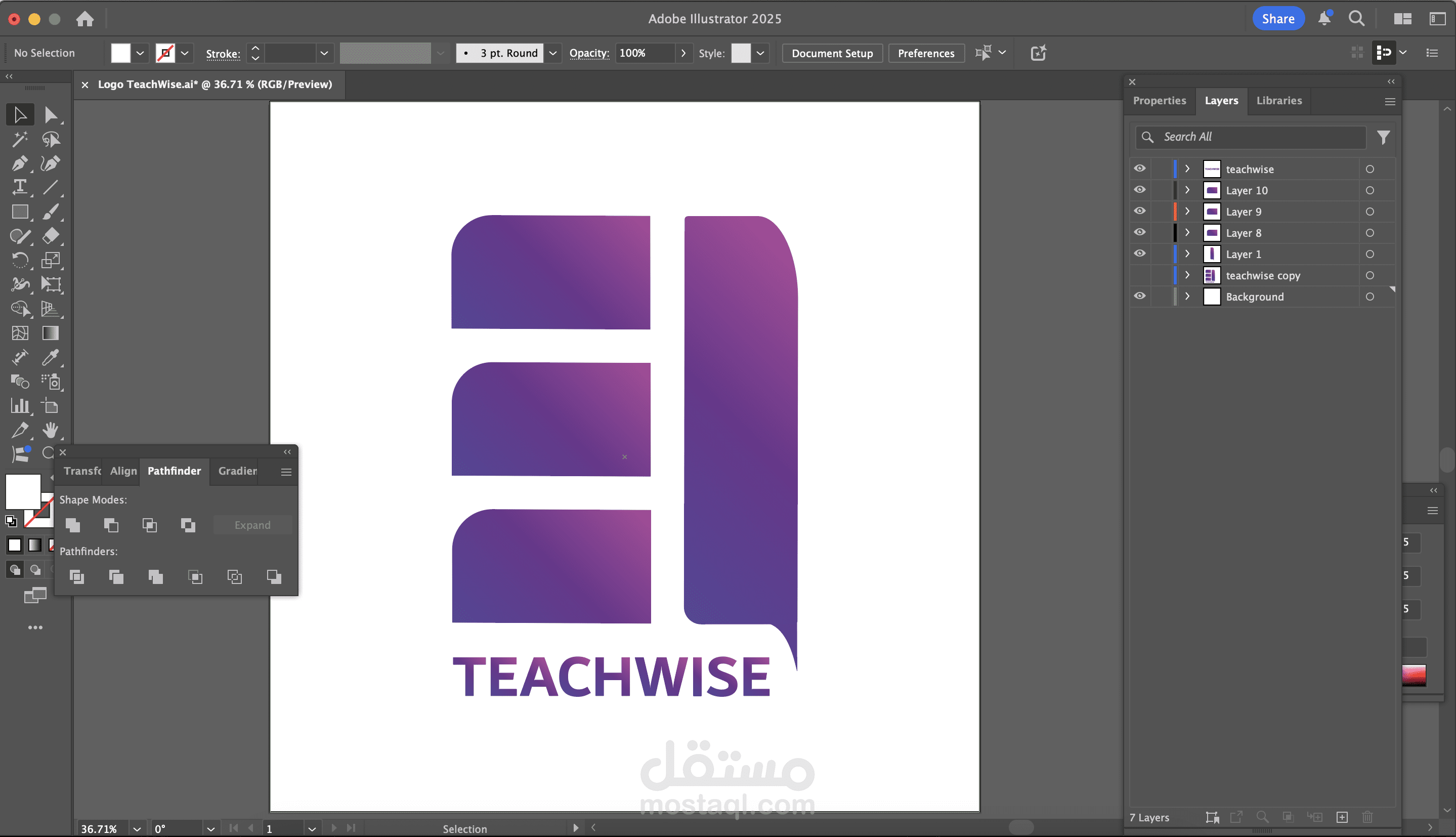Choose the Hand tool
Screen dimensions: 1456x837
coord(50,430)
